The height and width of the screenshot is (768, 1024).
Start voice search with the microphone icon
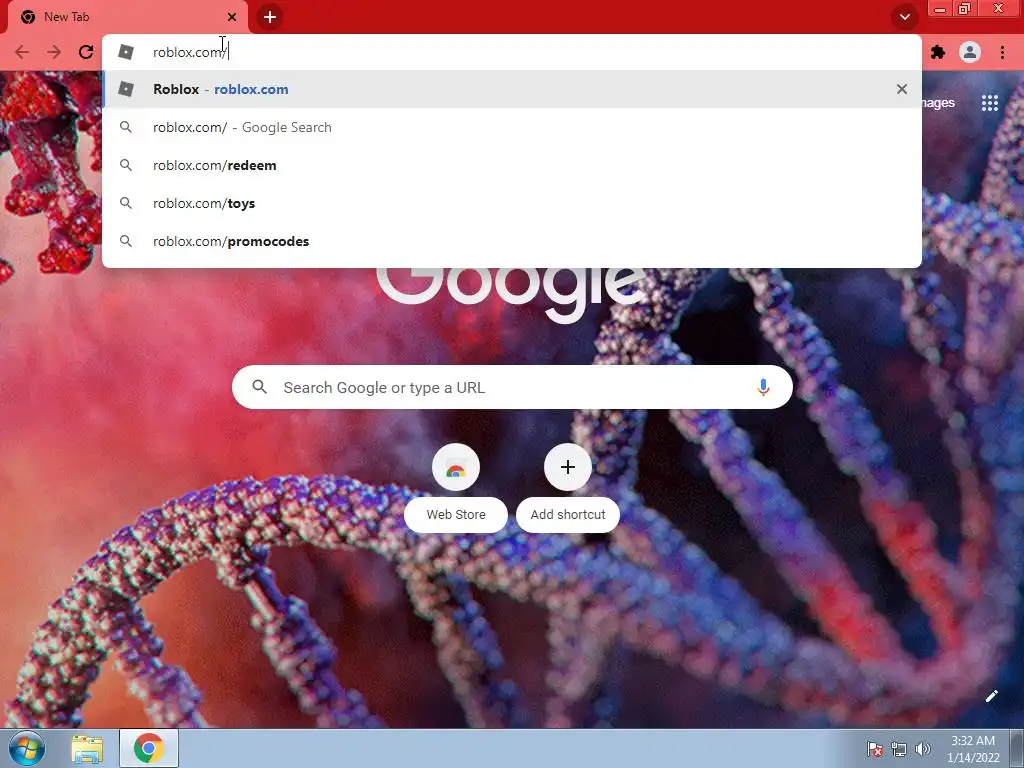pyautogui.click(x=763, y=387)
